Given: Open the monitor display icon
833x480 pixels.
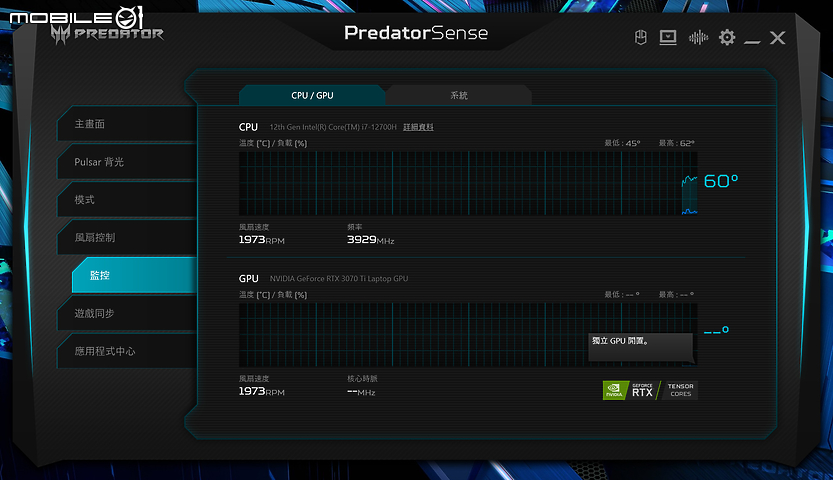Looking at the screenshot, I should [x=668, y=37].
